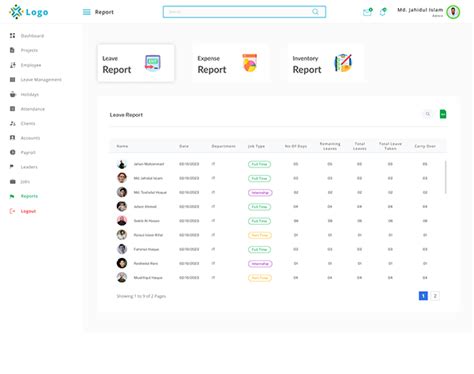Click the Expense Report pie chart icon
Image resolution: width=474 pixels, height=374 pixels.
pyautogui.click(x=250, y=63)
